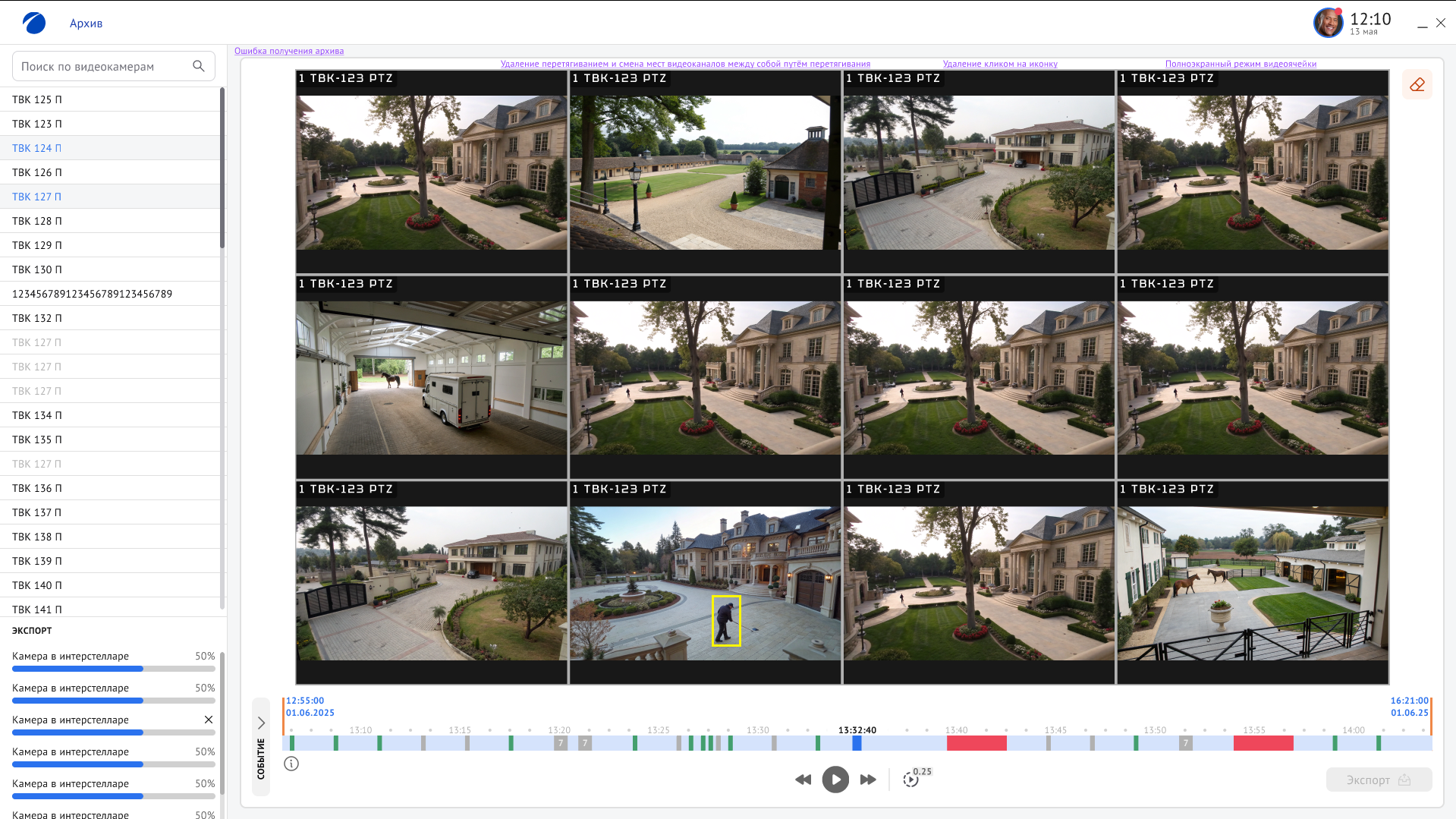
Task: Cancel the third export with X
Action: [209, 720]
